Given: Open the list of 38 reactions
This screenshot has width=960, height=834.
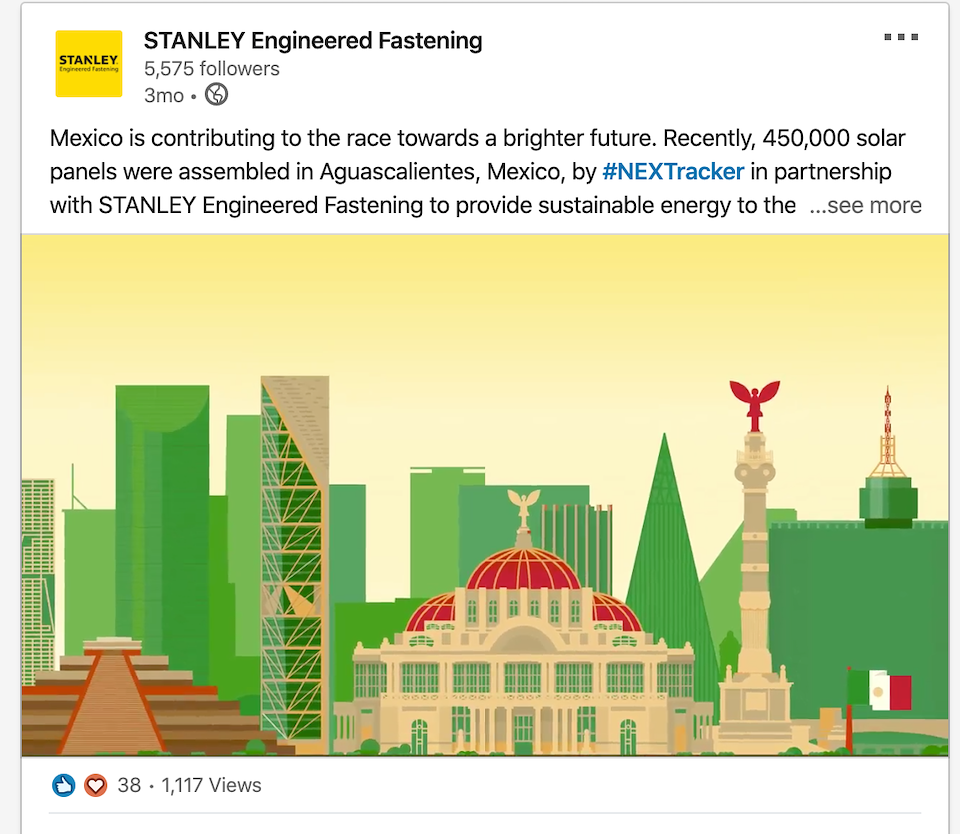Looking at the screenshot, I should [129, 786].
